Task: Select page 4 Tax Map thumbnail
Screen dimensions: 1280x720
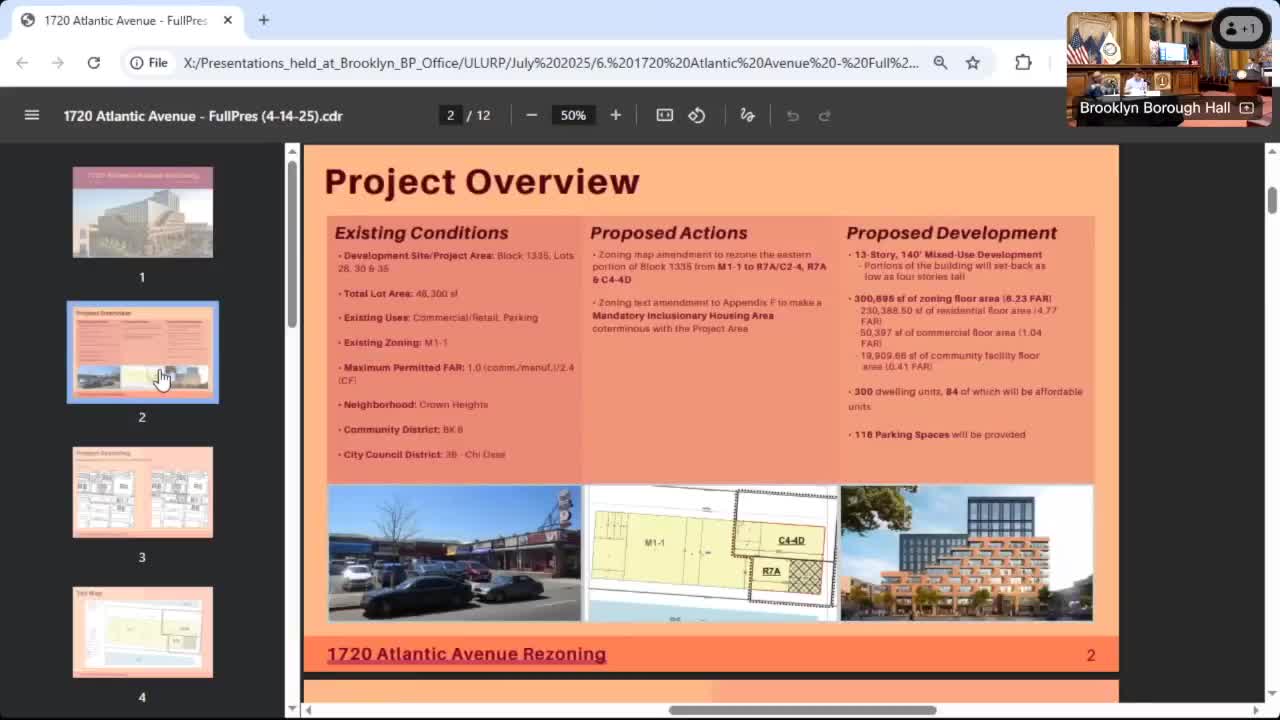Action: pos(143,632)
